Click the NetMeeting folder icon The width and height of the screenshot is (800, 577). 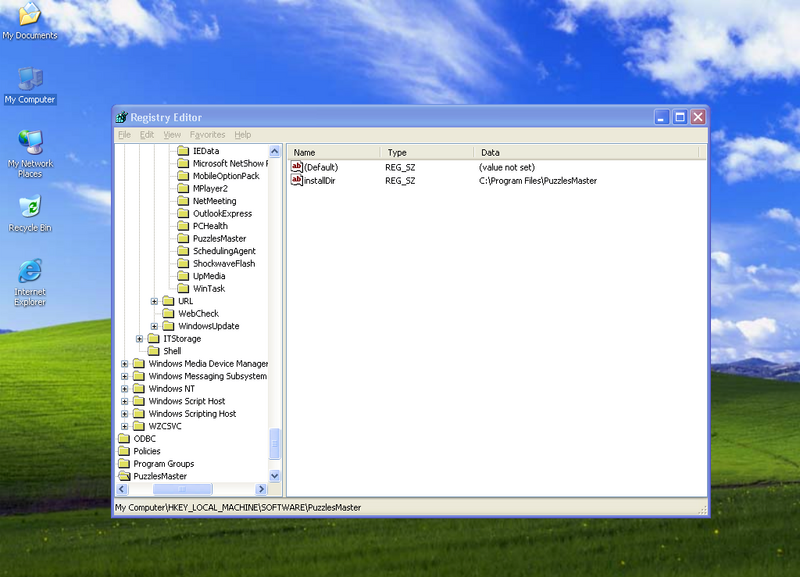pos(183,200)
